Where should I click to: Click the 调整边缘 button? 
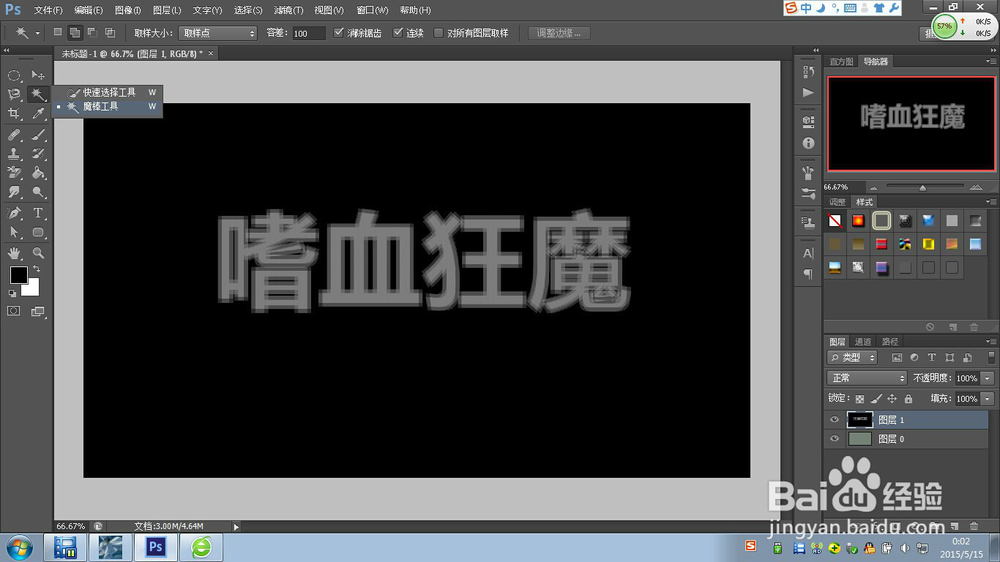559,33
